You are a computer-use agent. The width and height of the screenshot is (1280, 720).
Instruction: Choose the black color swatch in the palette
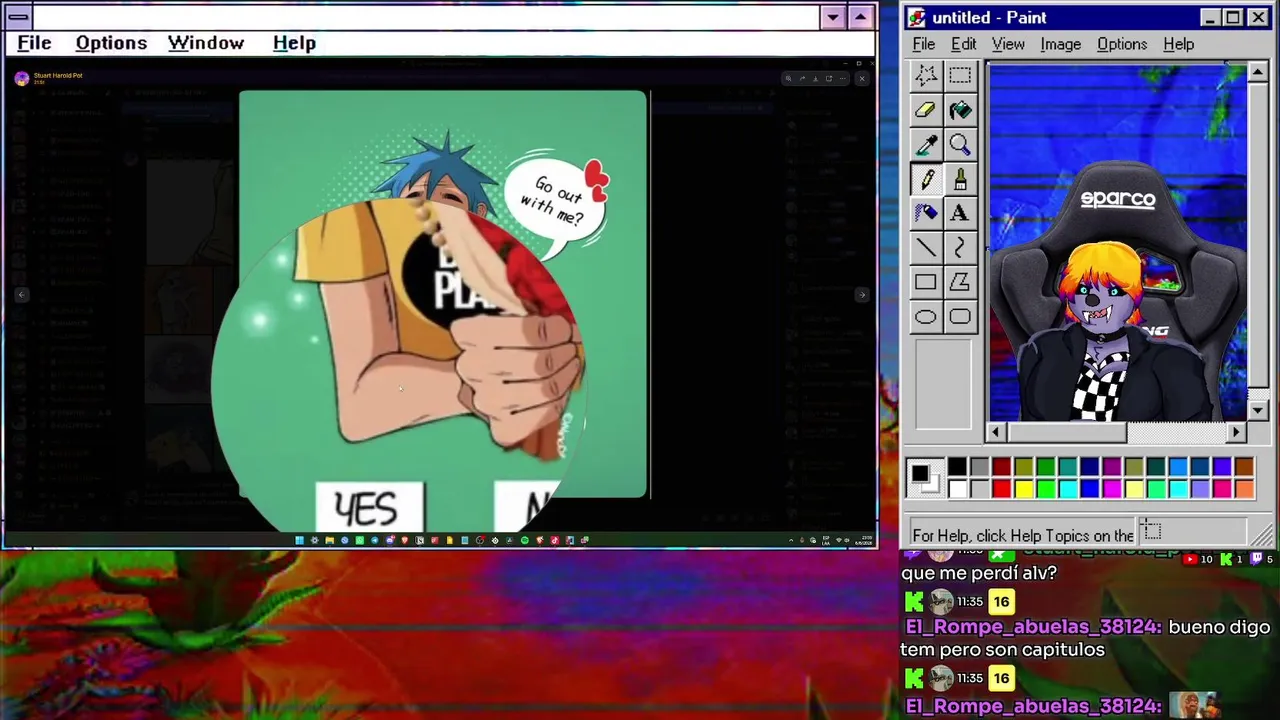pyautogui.click(x=957, y=467)
